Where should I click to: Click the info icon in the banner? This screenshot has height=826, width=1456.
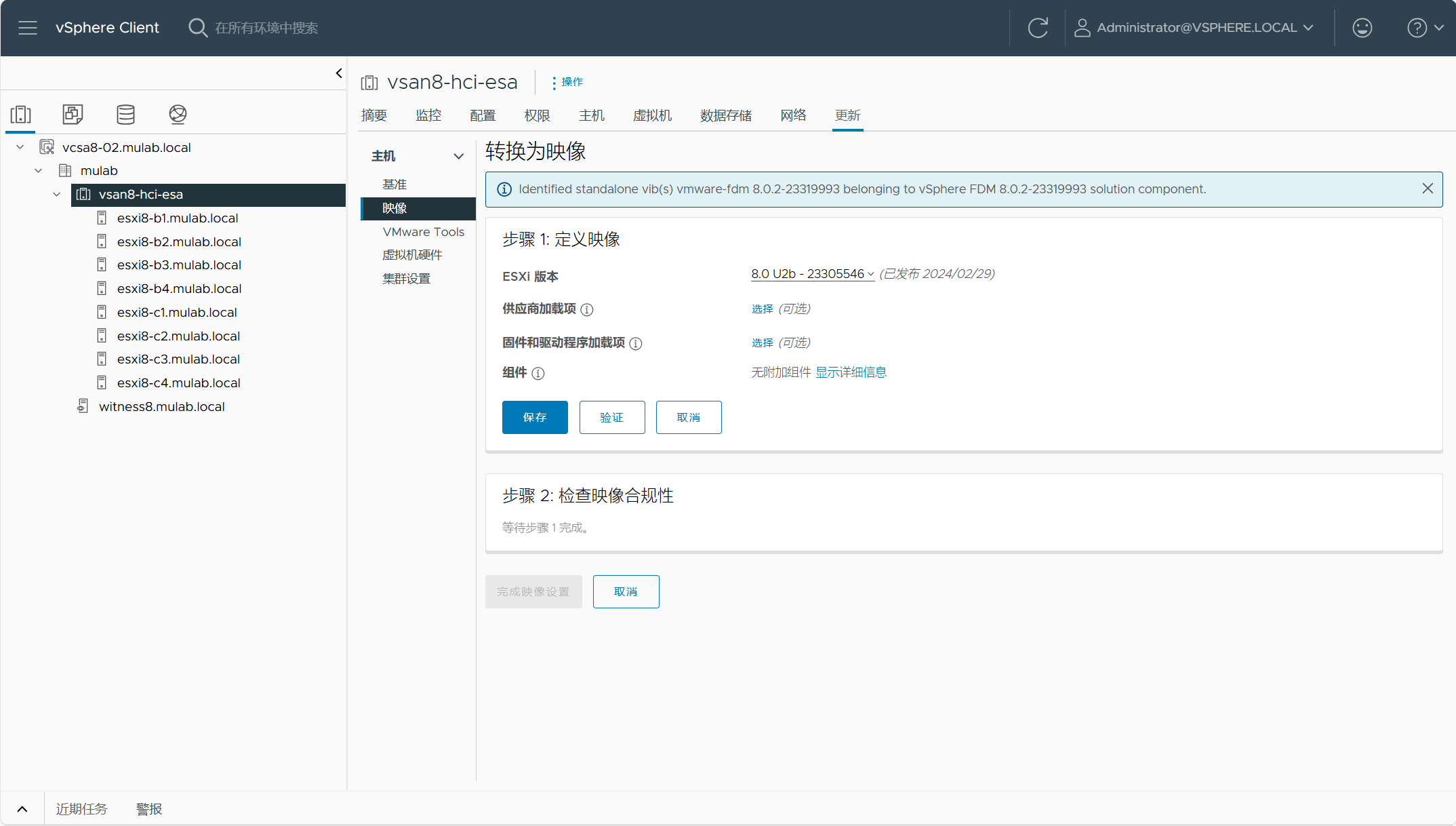pos(504,189)
